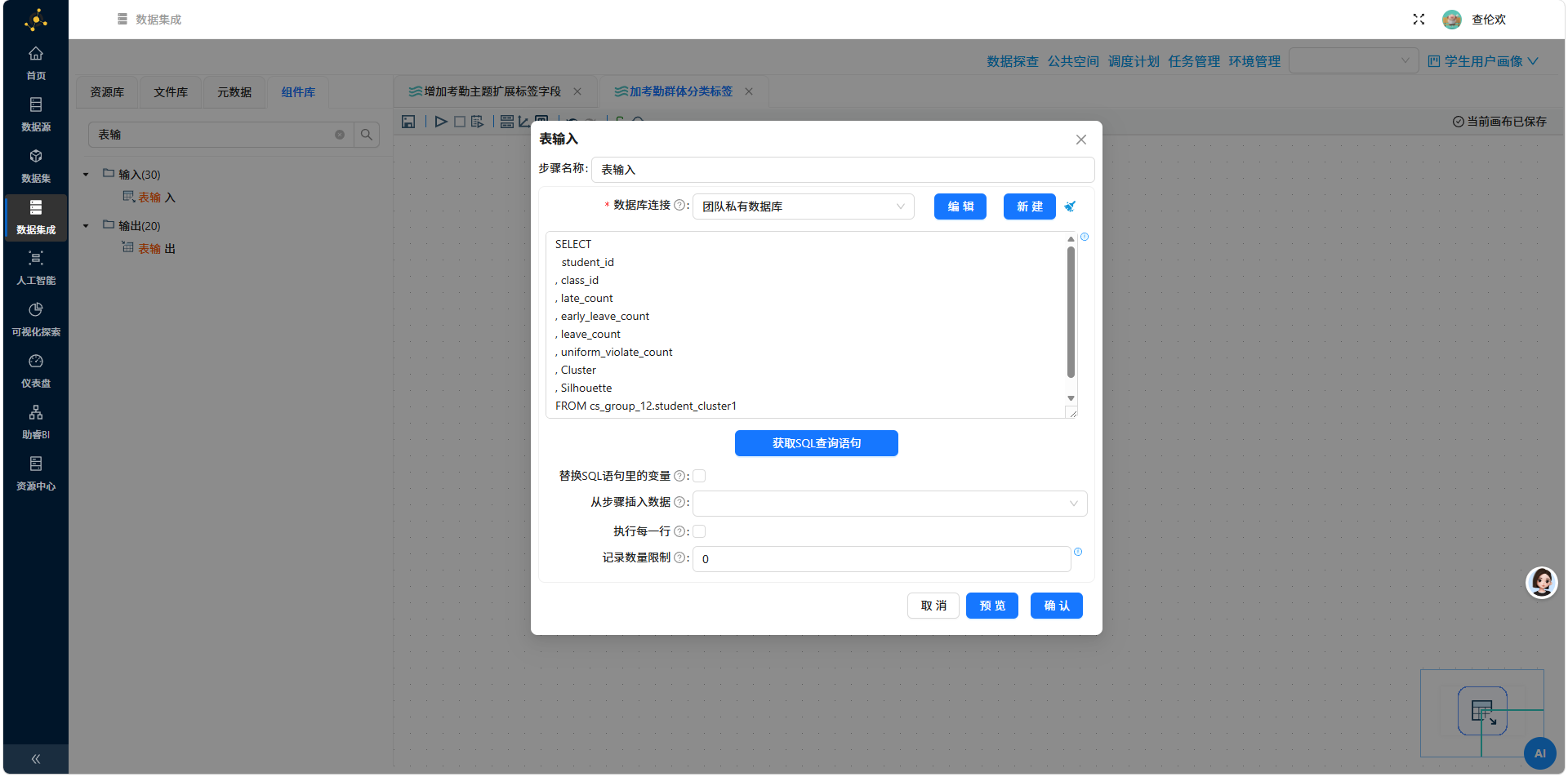Collapse the 输出(20) tree node
Image resolution: width=1568 pixels, height=777 pixels.
tap(86, 226)
